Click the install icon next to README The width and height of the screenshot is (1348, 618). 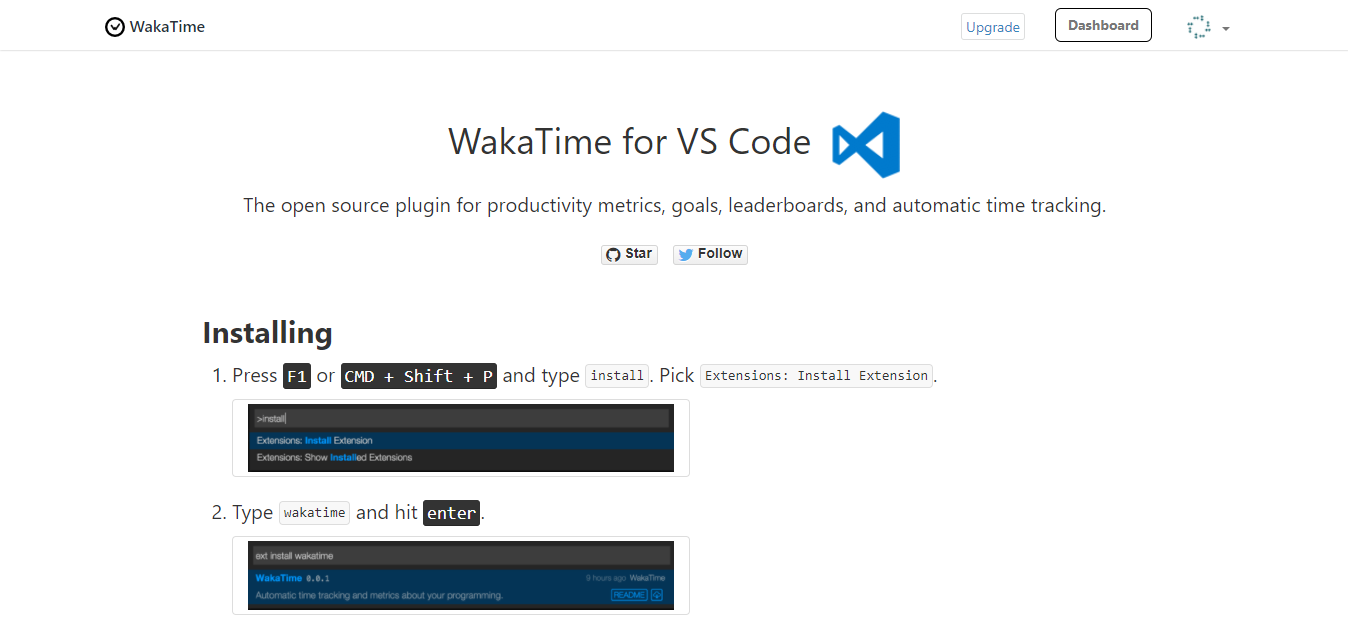pyautogui.click(x=655, y=594)
